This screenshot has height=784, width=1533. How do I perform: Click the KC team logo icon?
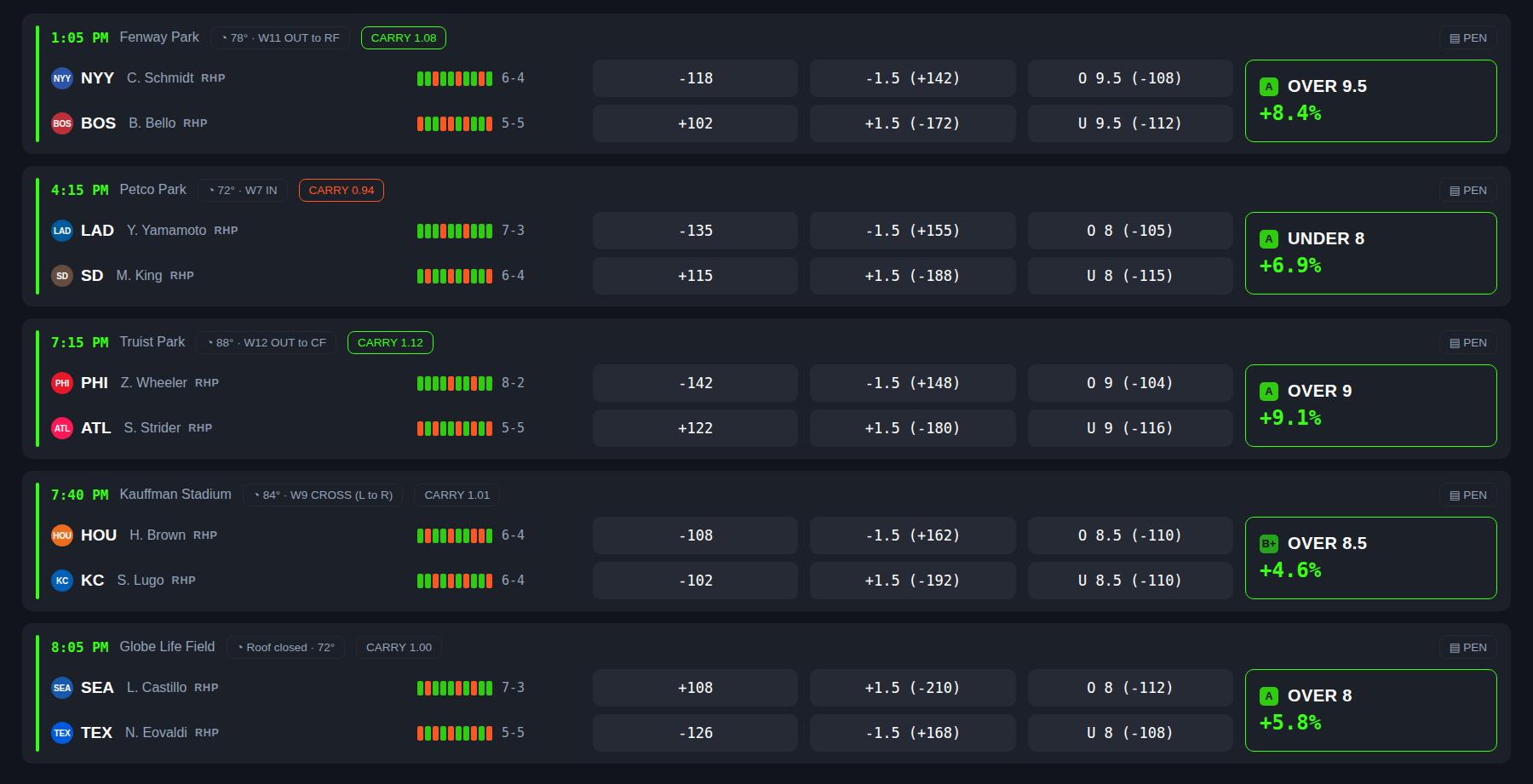[62, 581]
